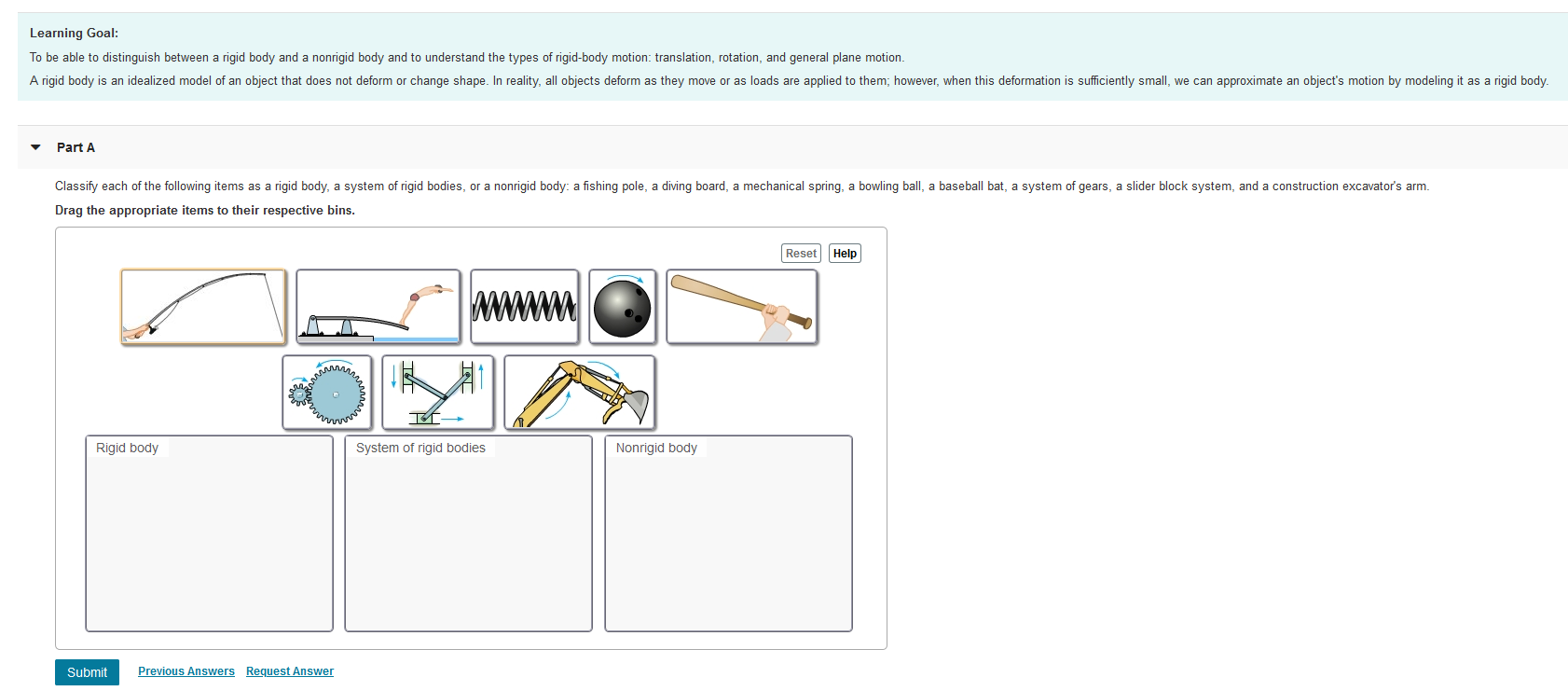Open the Previous Answers link
Screen dimensions: 1568x691
(186, 671)
